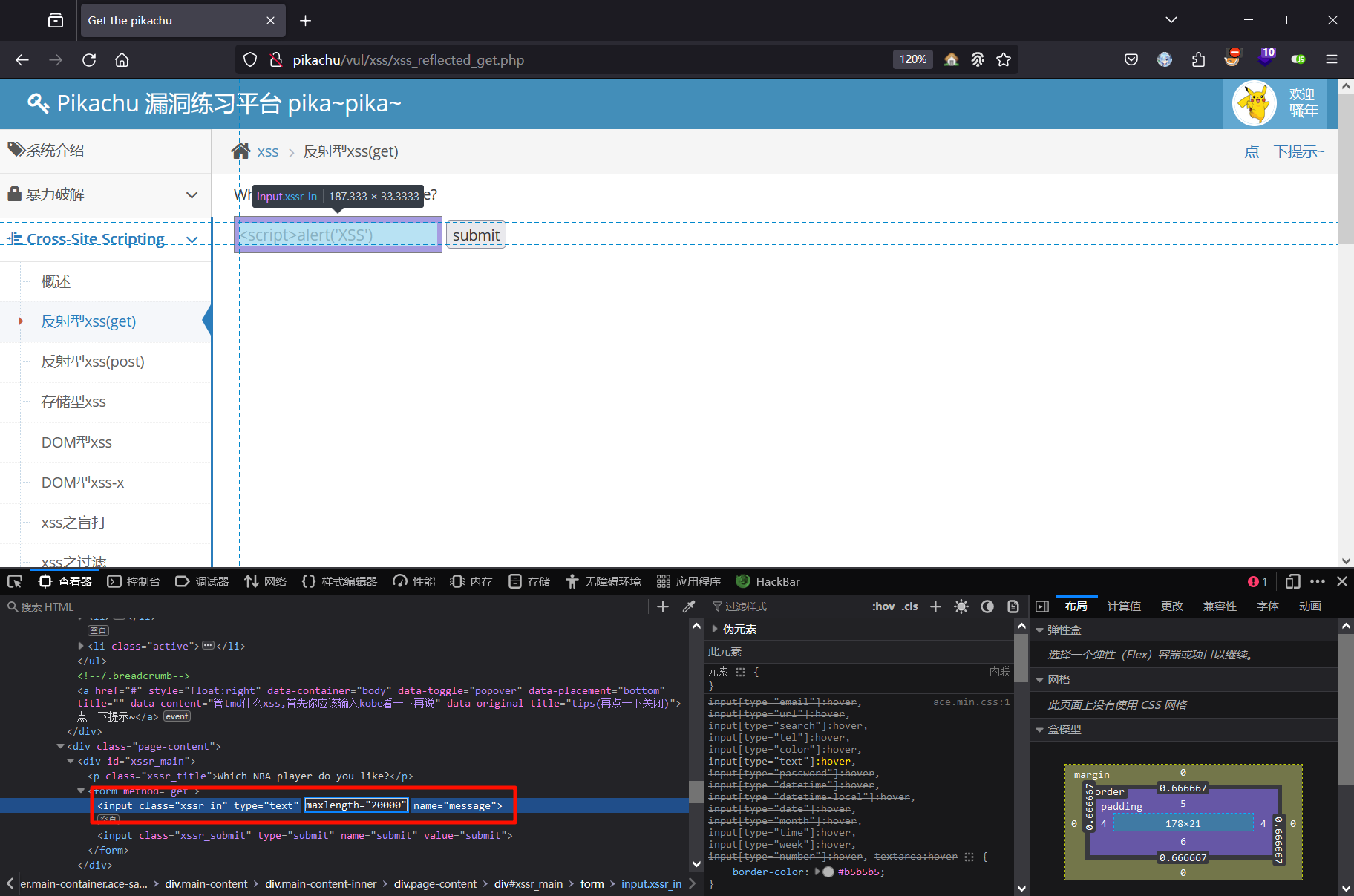Open new browser tab with plus
Viewport: 1354px width, 896px height.
305,21
